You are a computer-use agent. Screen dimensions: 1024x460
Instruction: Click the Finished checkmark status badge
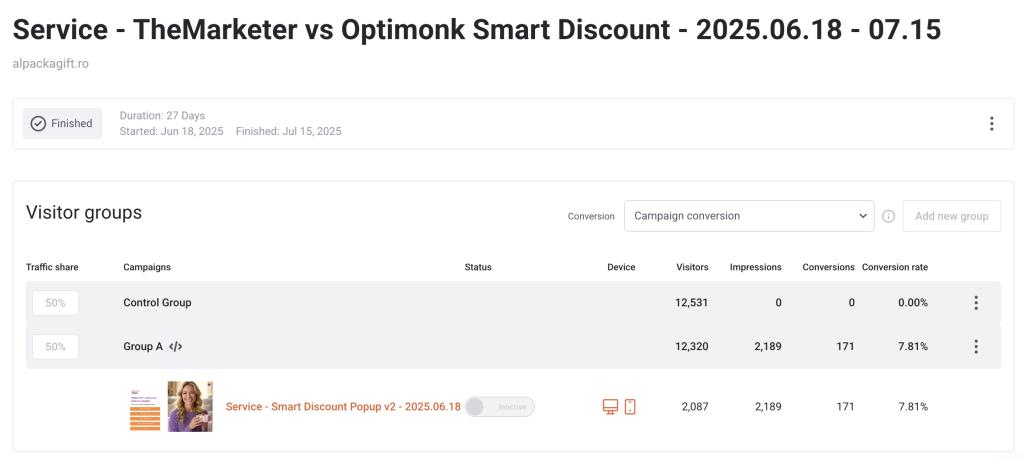[x=62, y=124]
